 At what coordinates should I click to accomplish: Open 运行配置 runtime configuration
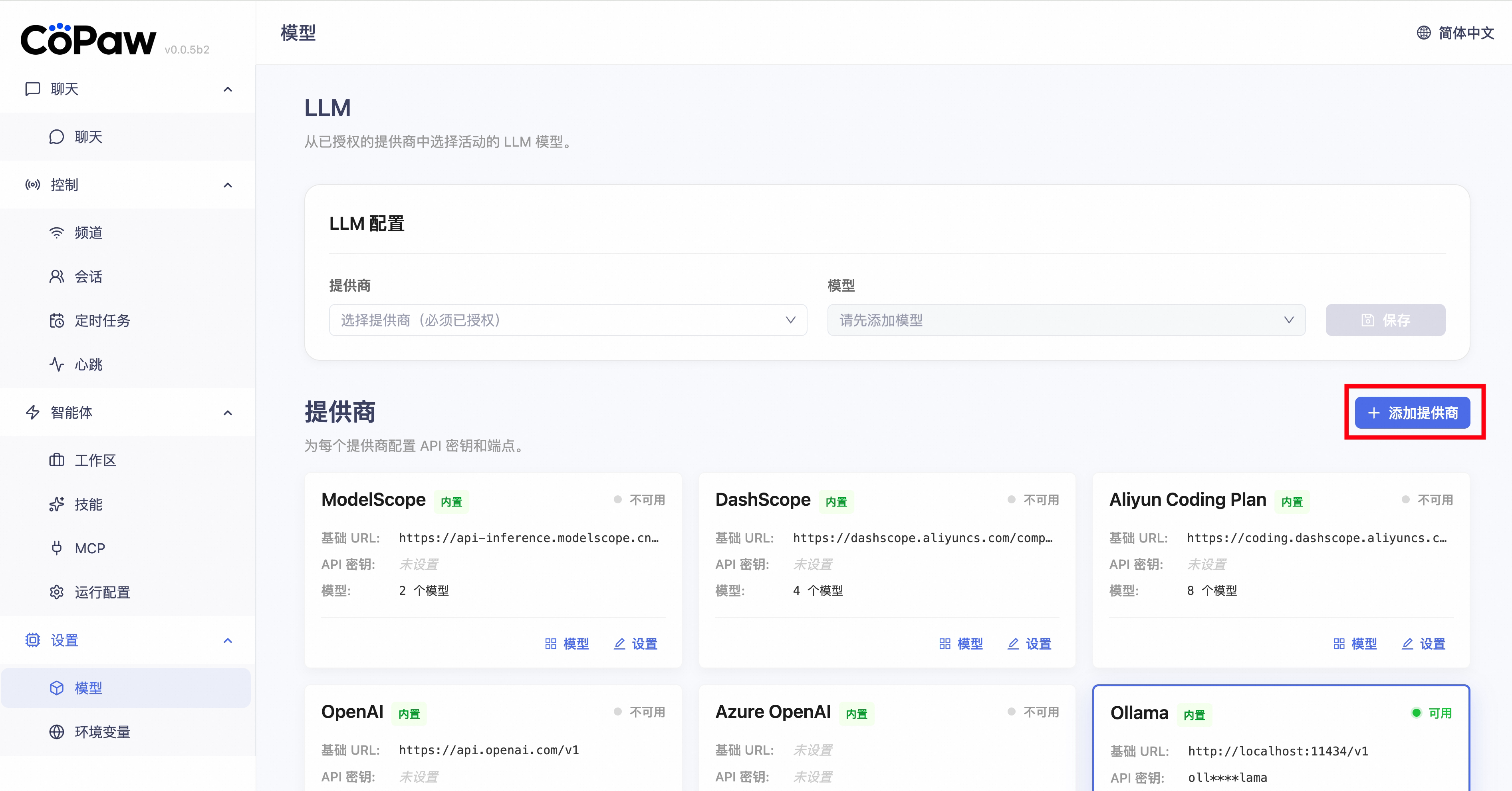tap(101, 592)
